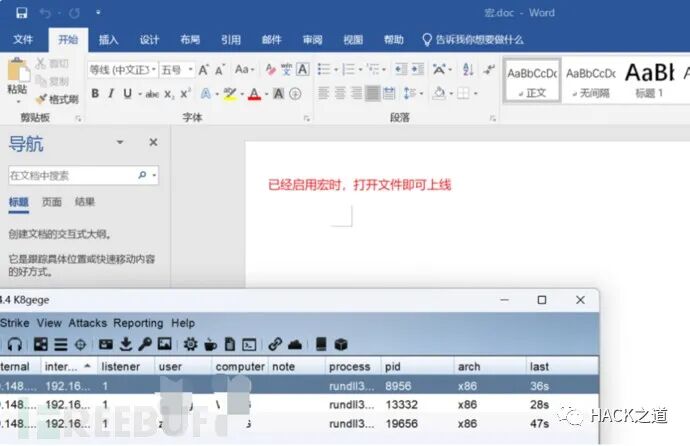Open the Attacks menu in Cobalt Strike

click(x=88, y=323)
